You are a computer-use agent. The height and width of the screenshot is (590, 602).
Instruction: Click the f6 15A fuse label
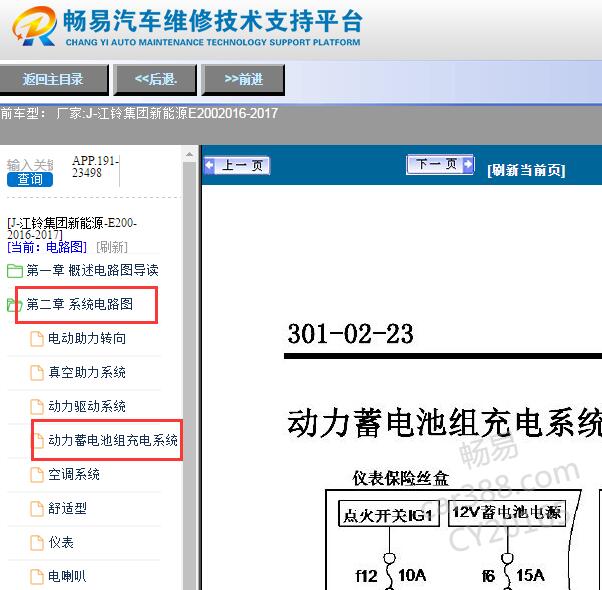pos(513,575)
